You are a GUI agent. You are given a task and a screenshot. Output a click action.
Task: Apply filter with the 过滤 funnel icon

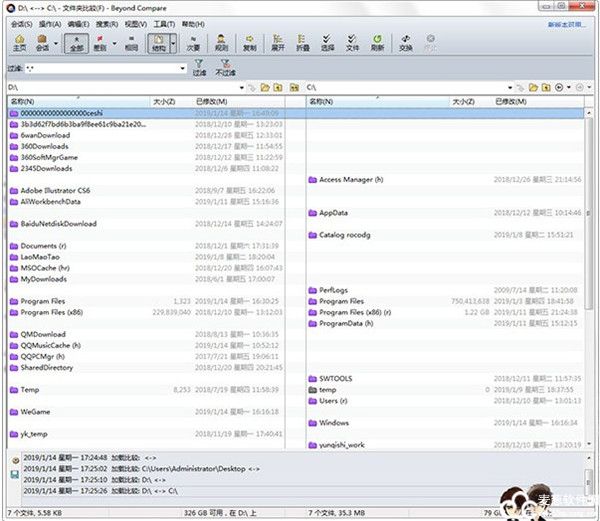199,68
